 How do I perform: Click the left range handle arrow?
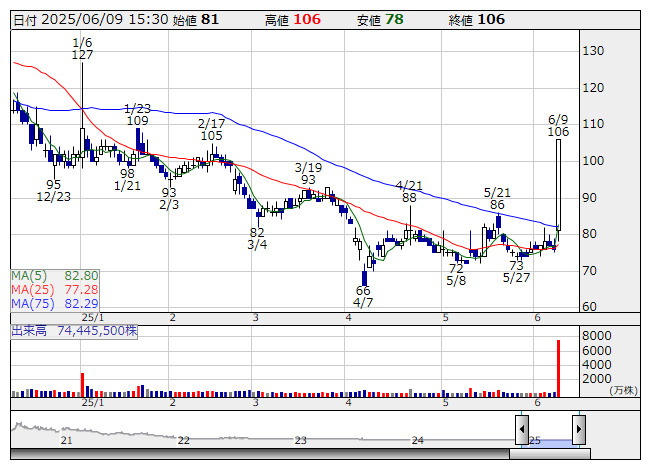click(522, 429)
